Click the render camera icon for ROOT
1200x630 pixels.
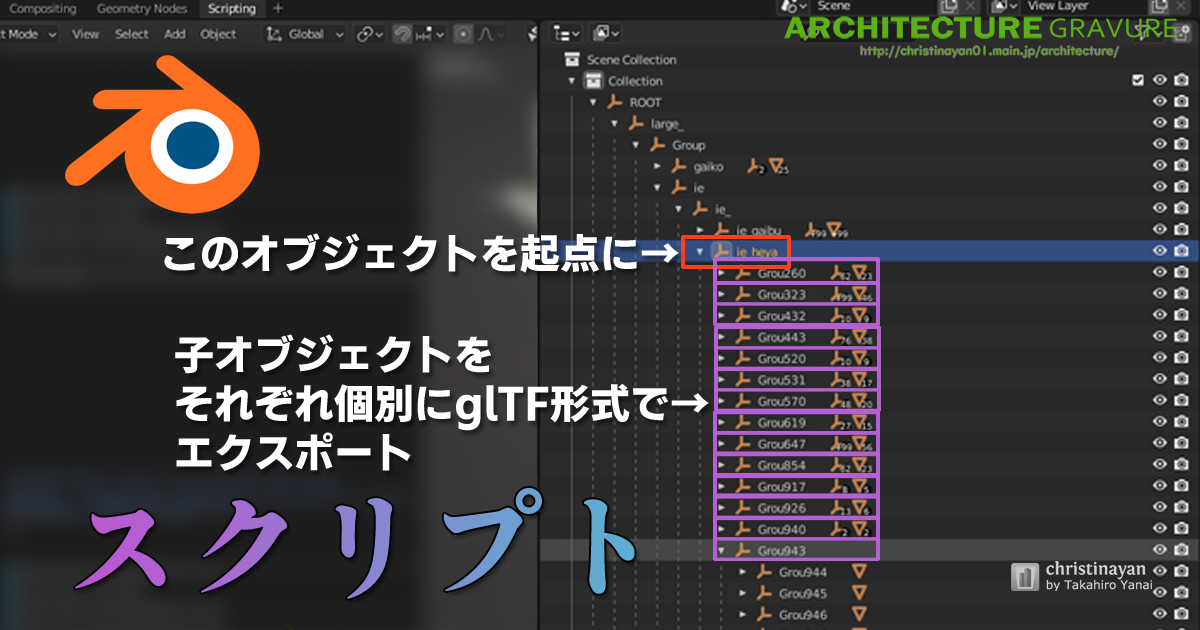[x=1181, y=102]
